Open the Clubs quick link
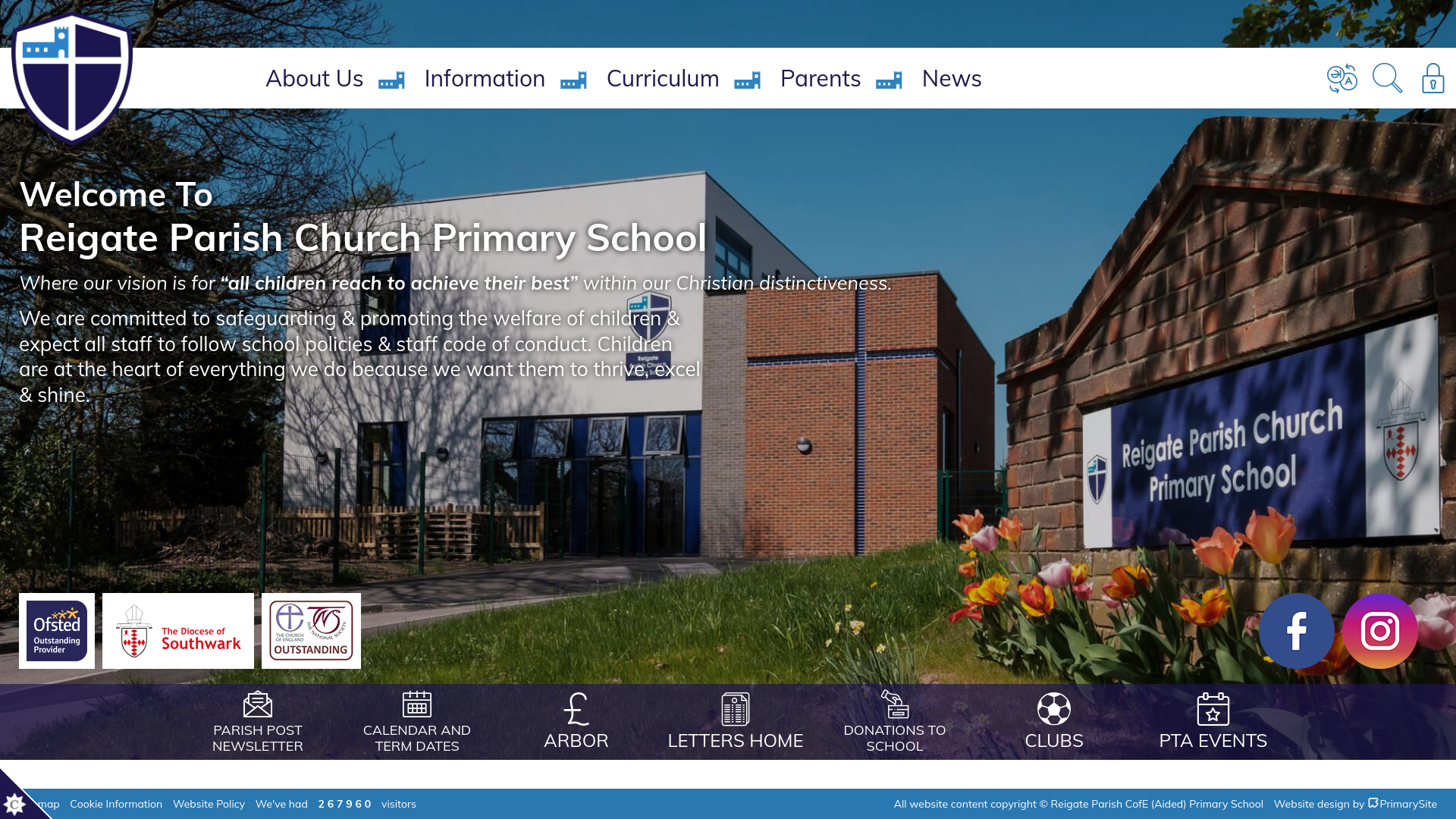This screenshot has height=819, width=1456. pyautogui.click(x=1054, y=740)
